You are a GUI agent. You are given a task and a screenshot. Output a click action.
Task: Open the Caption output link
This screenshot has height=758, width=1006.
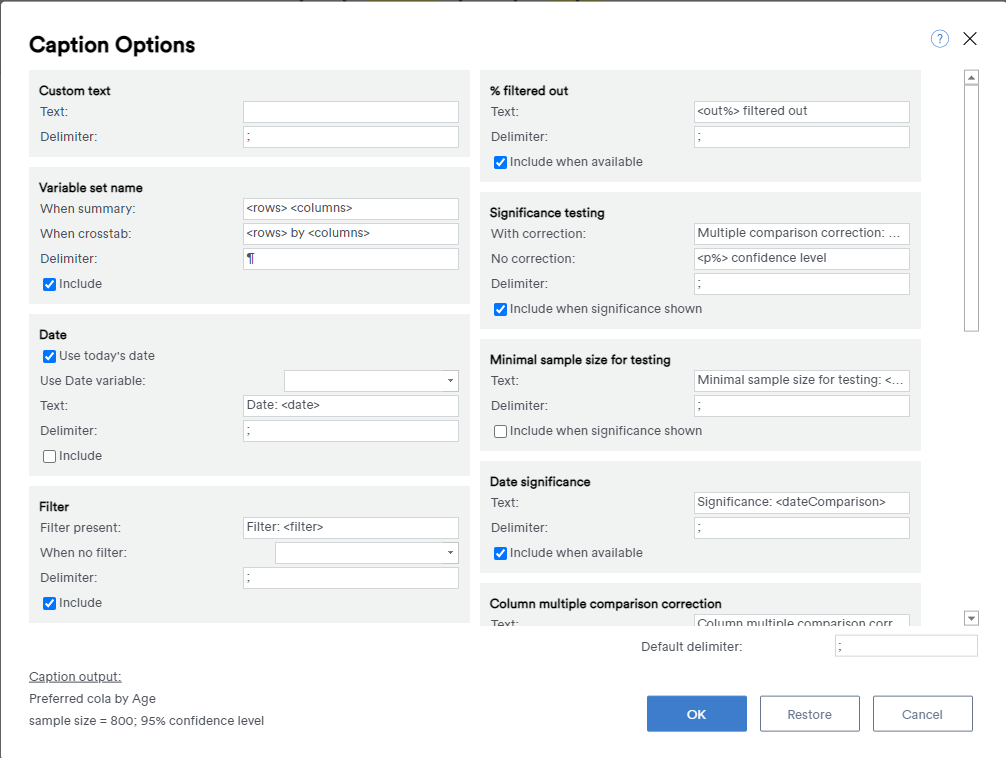tap(74, 676)
